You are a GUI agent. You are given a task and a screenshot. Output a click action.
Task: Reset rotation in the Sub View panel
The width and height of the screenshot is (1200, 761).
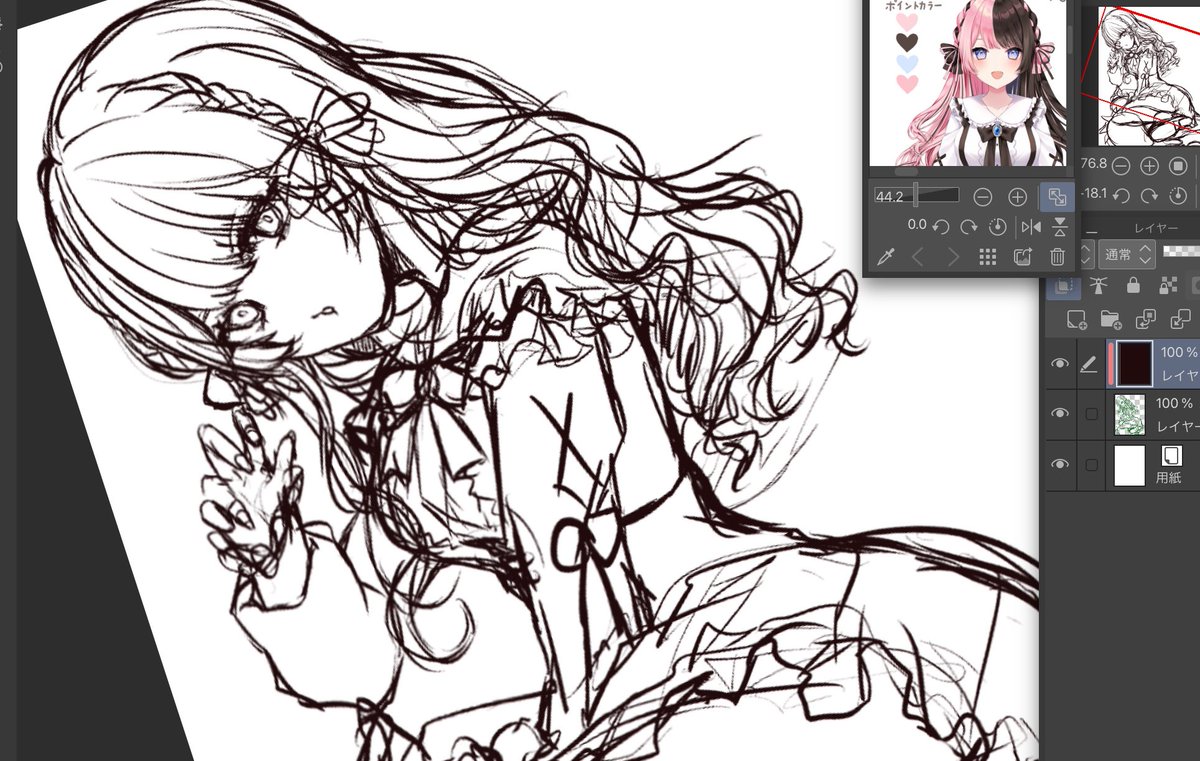tap(996, 227)
